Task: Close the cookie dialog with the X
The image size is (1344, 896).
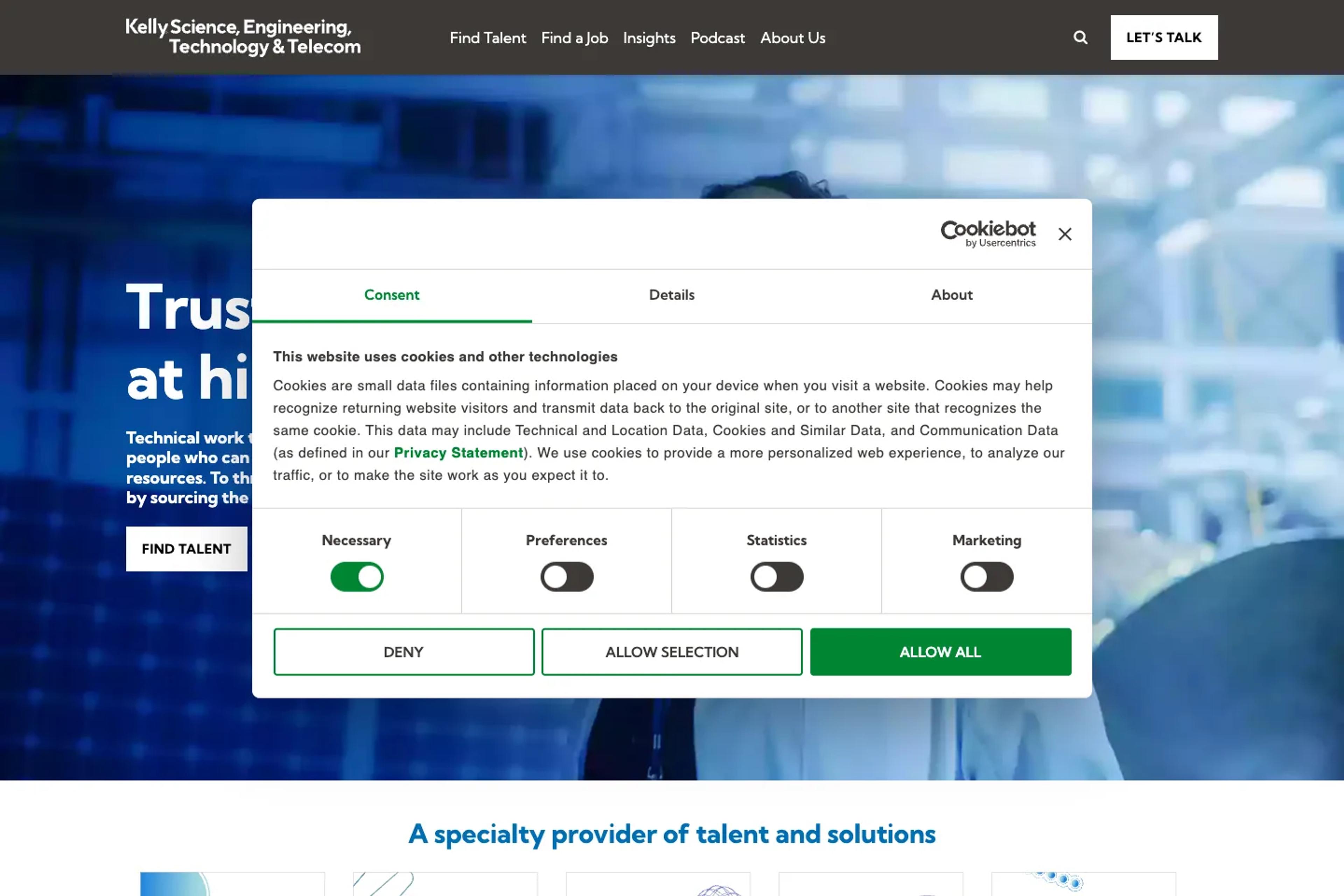Action: click(1065, 234)
